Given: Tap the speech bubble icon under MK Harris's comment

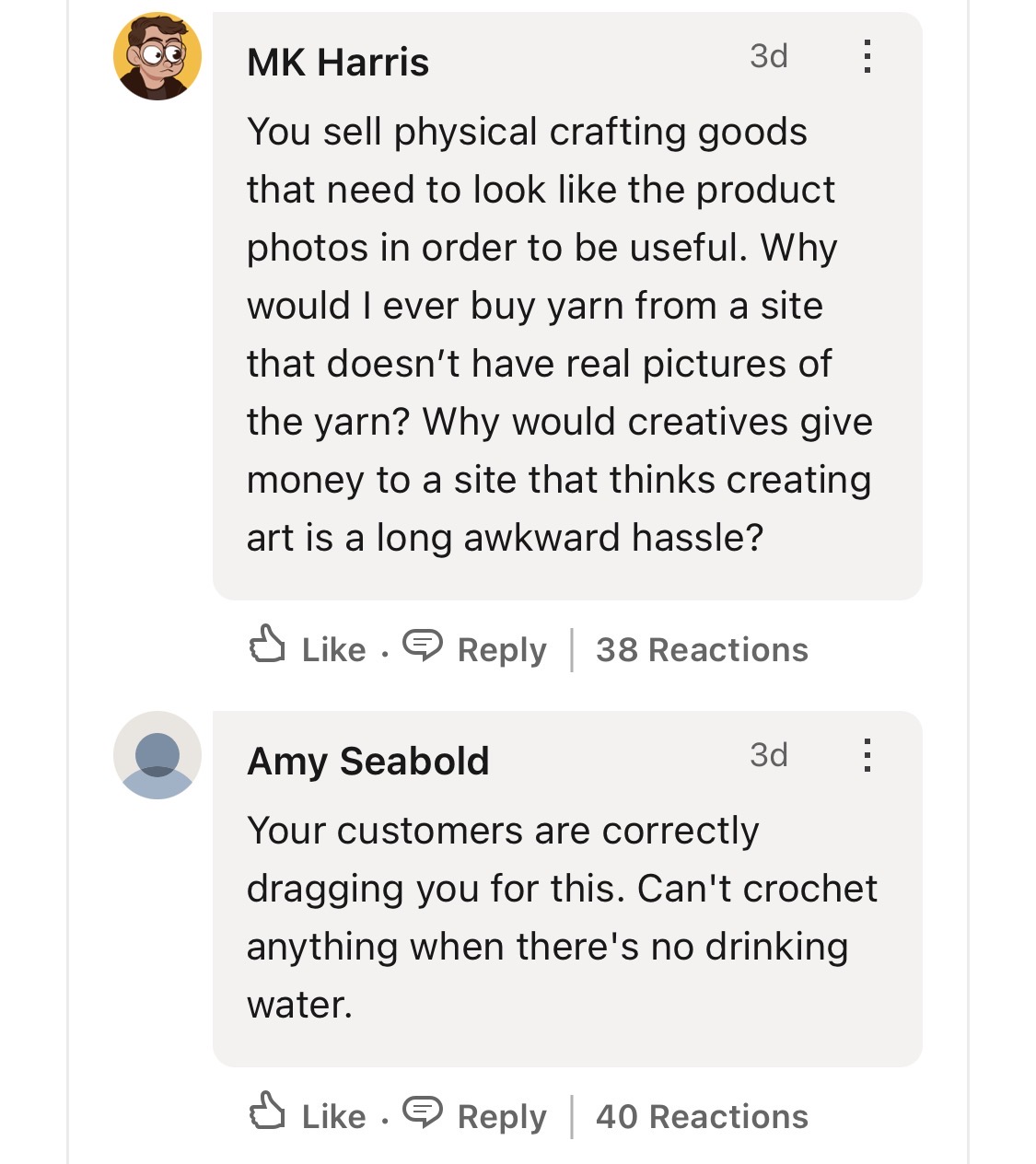Looking at the screenshot, I should point(423,645).
